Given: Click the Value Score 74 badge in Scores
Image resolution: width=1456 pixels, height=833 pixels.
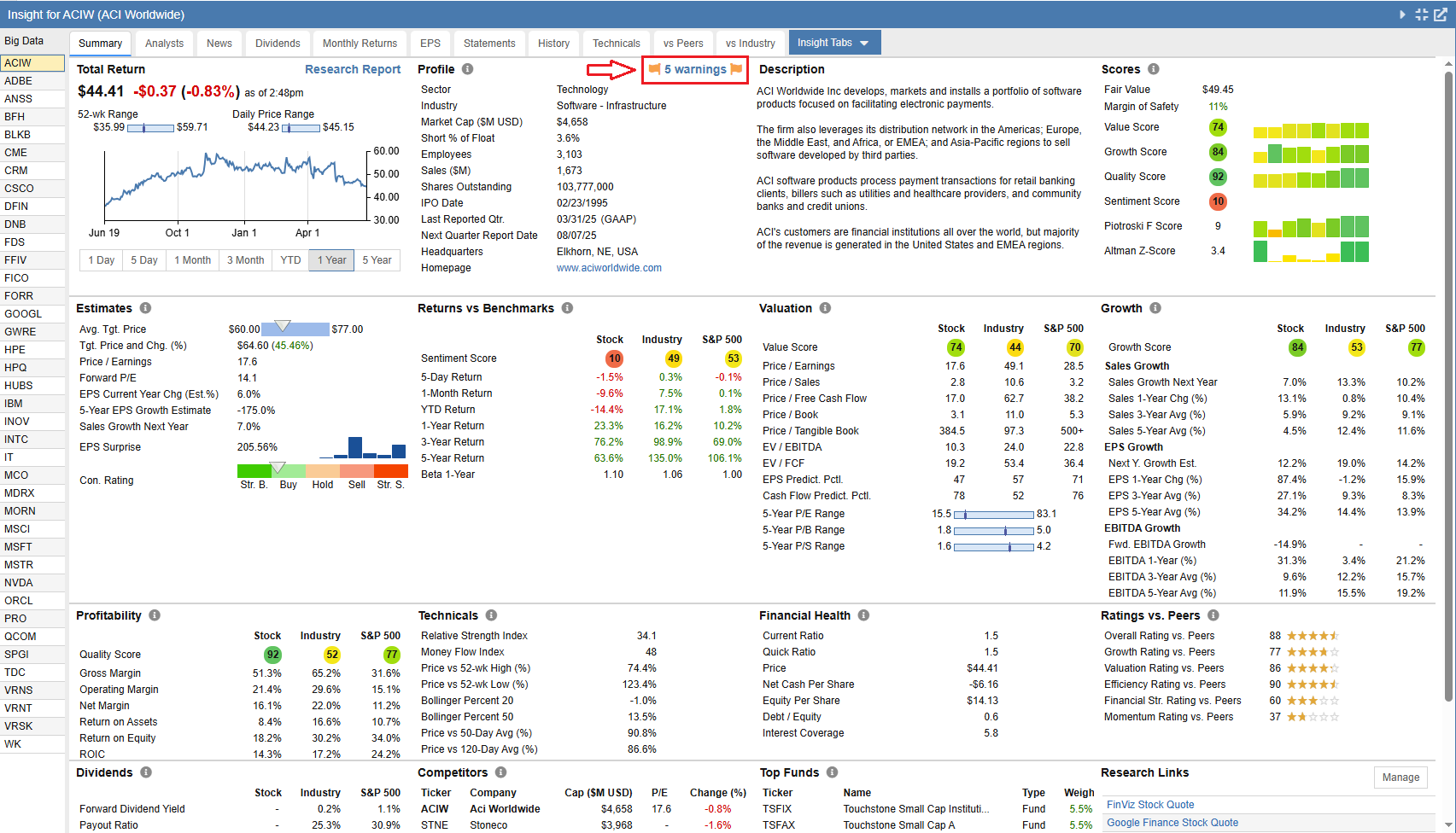Looking at the screenshot, I should pos(1218,127).
